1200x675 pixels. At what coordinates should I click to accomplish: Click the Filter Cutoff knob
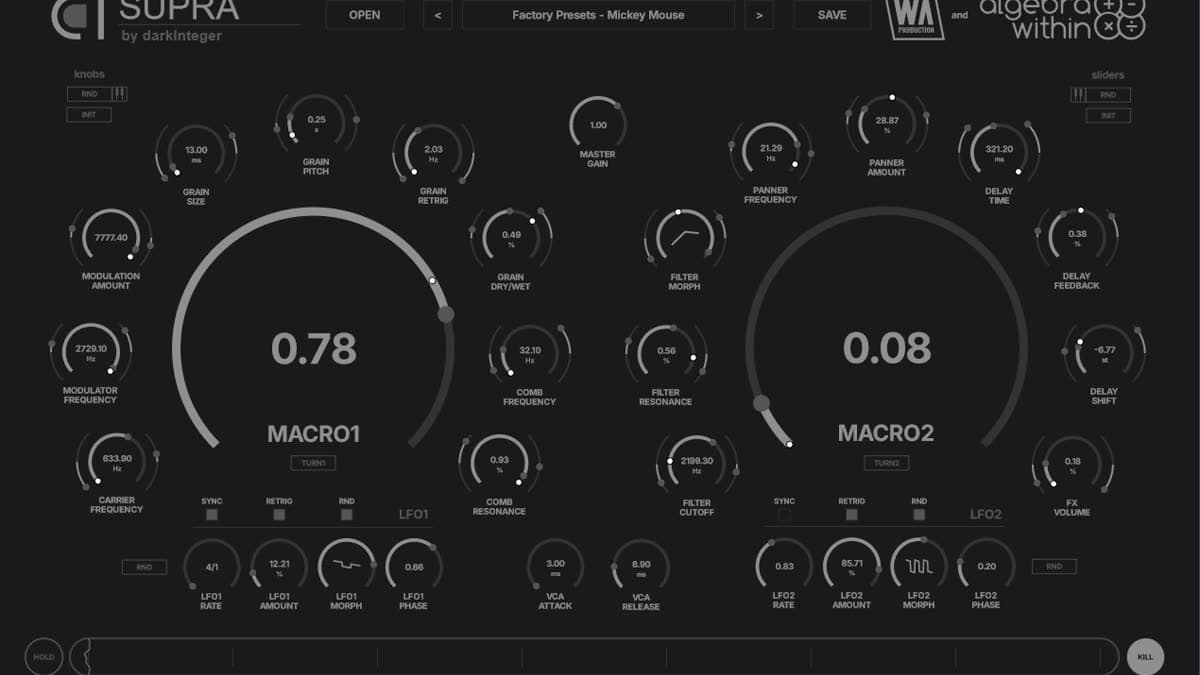697,465
